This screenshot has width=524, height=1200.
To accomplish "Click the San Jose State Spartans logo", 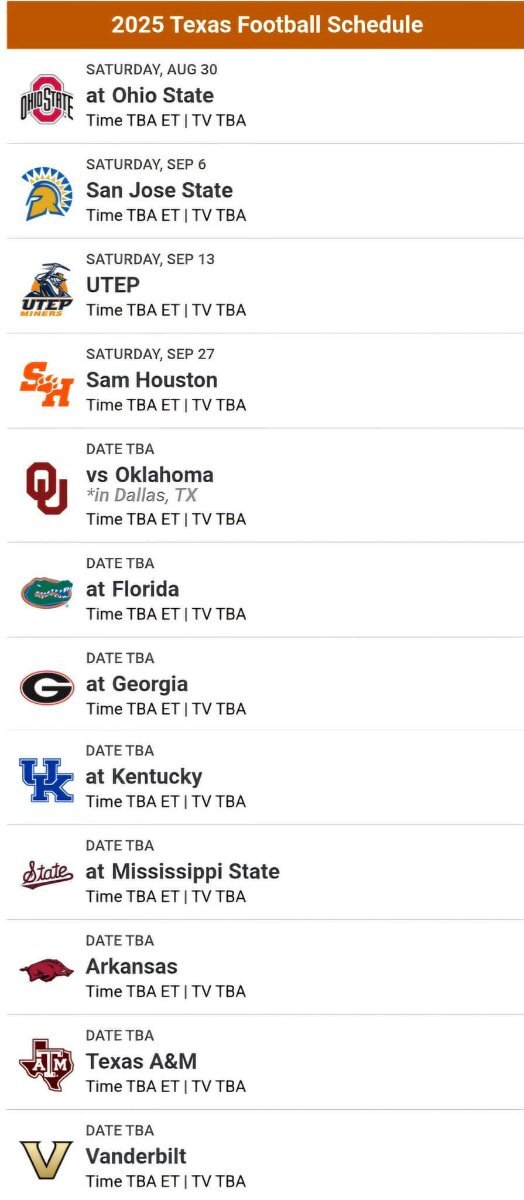I will point(47,194).
